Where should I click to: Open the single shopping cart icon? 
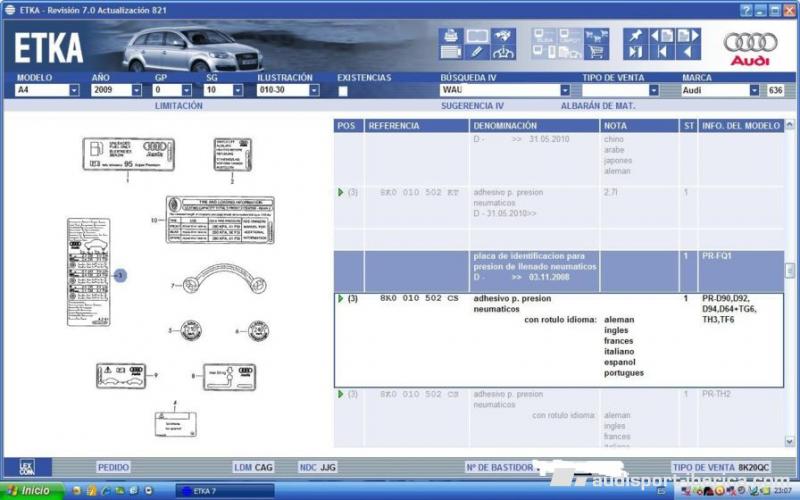pos(596,52)
